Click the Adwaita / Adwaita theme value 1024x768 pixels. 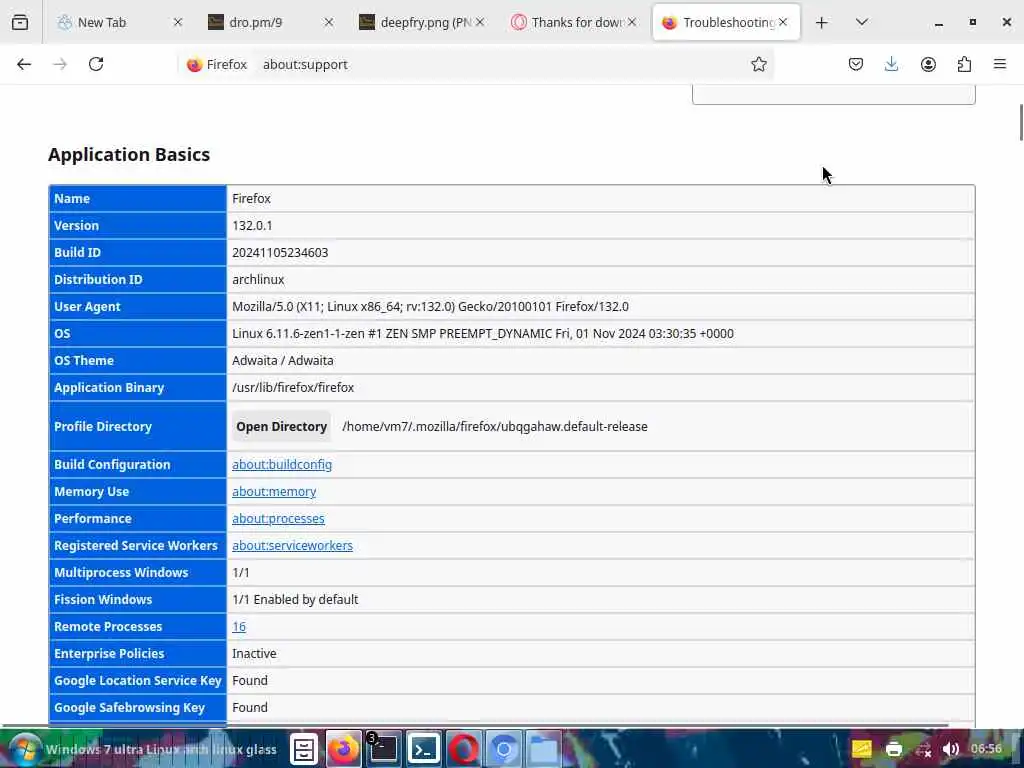click(283, 360)
